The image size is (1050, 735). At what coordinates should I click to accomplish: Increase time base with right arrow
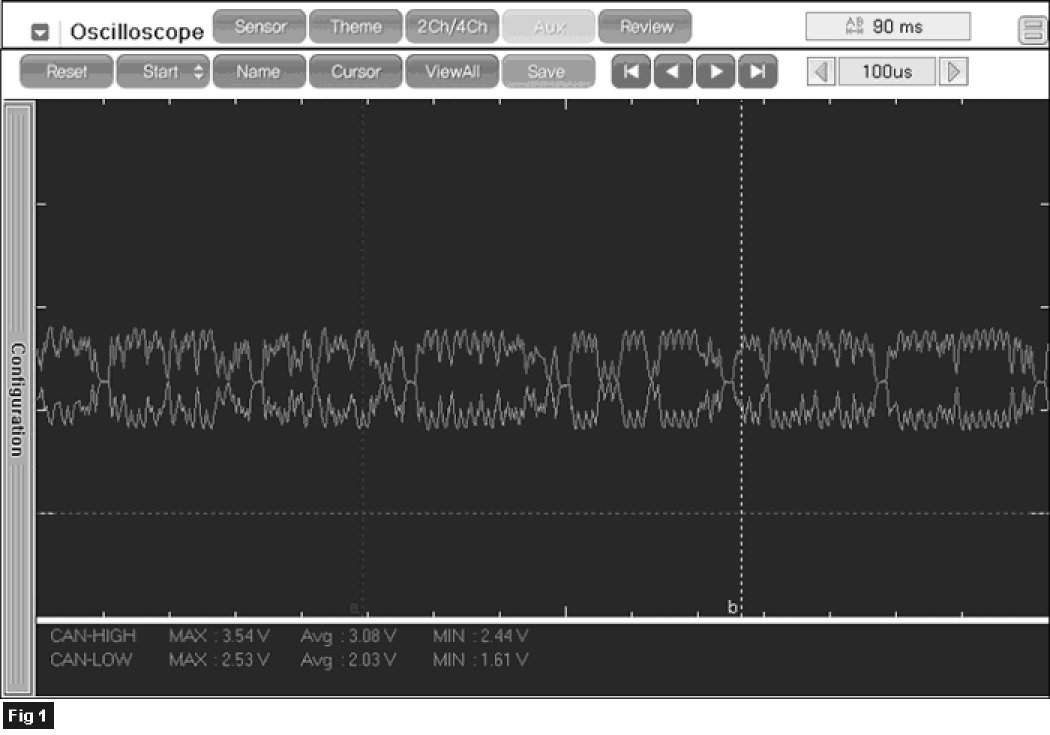tap(953, 72)
